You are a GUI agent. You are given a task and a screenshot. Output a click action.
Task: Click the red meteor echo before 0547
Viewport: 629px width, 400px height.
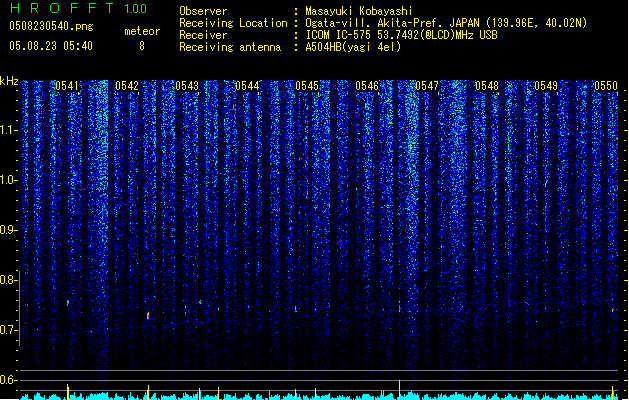click(400, 309)
